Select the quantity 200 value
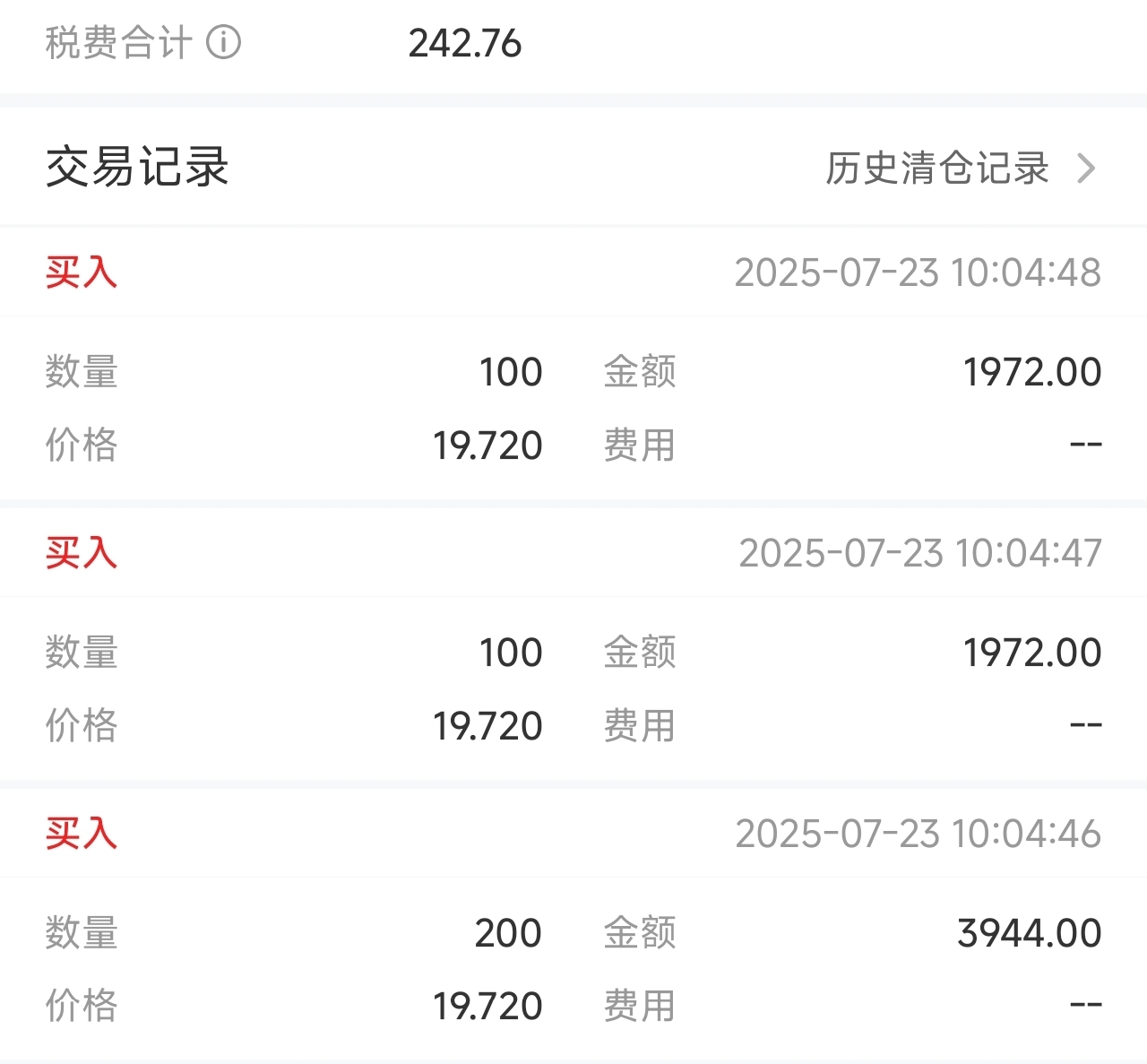The image size is (1147, 1064). 508,933
